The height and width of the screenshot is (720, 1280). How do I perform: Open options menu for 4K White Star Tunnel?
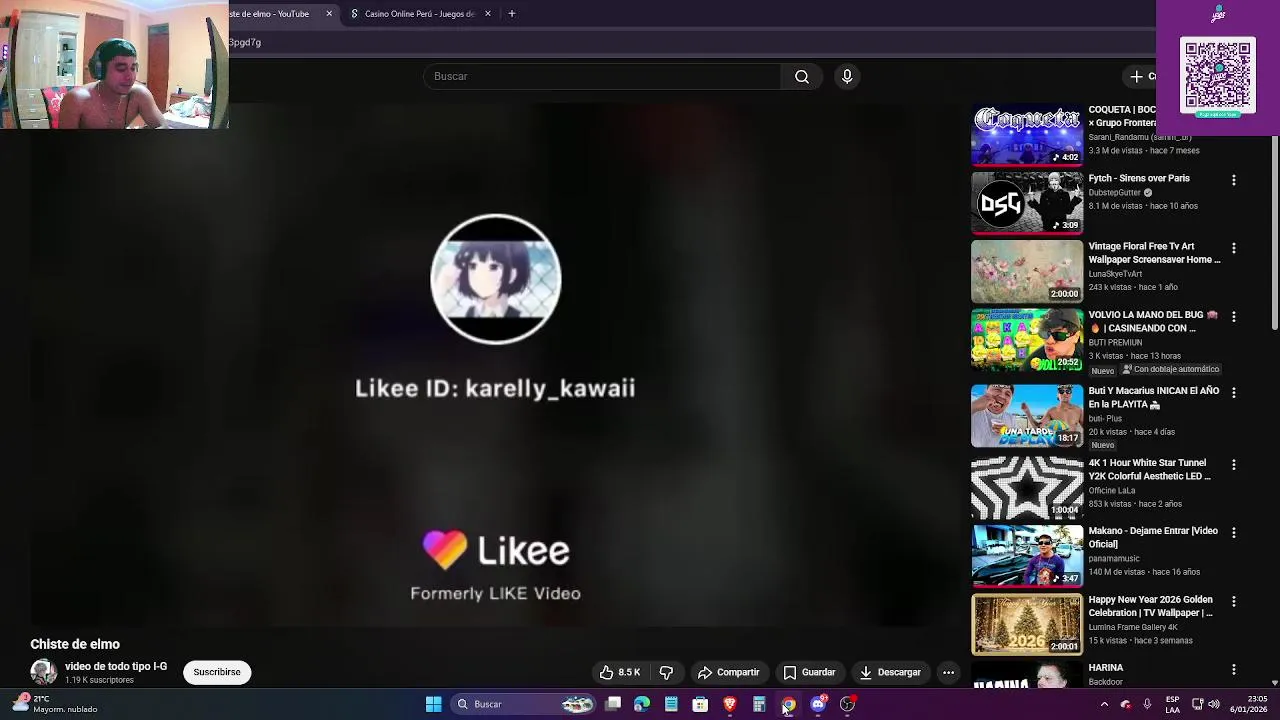1233,465
